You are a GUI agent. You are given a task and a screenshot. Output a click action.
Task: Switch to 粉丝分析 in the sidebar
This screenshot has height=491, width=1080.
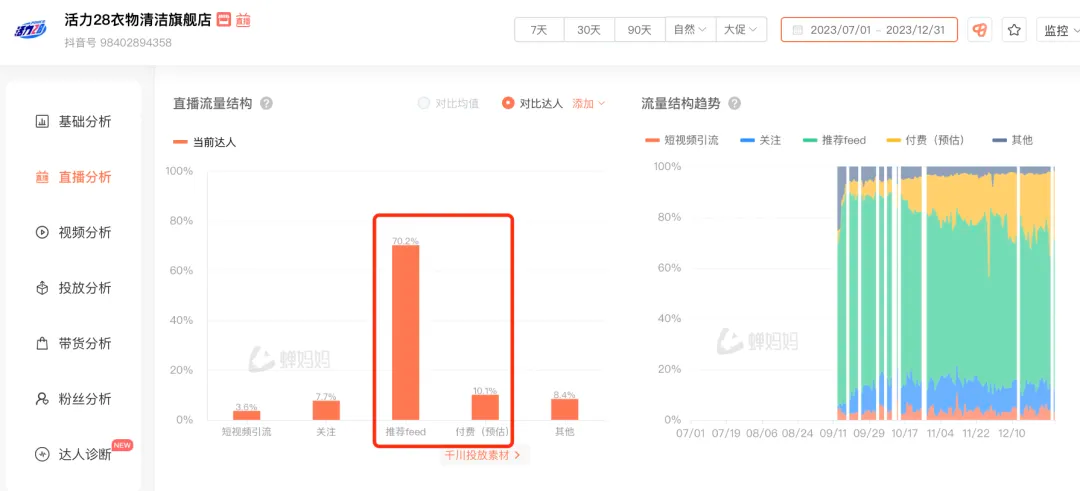point(84,399)
